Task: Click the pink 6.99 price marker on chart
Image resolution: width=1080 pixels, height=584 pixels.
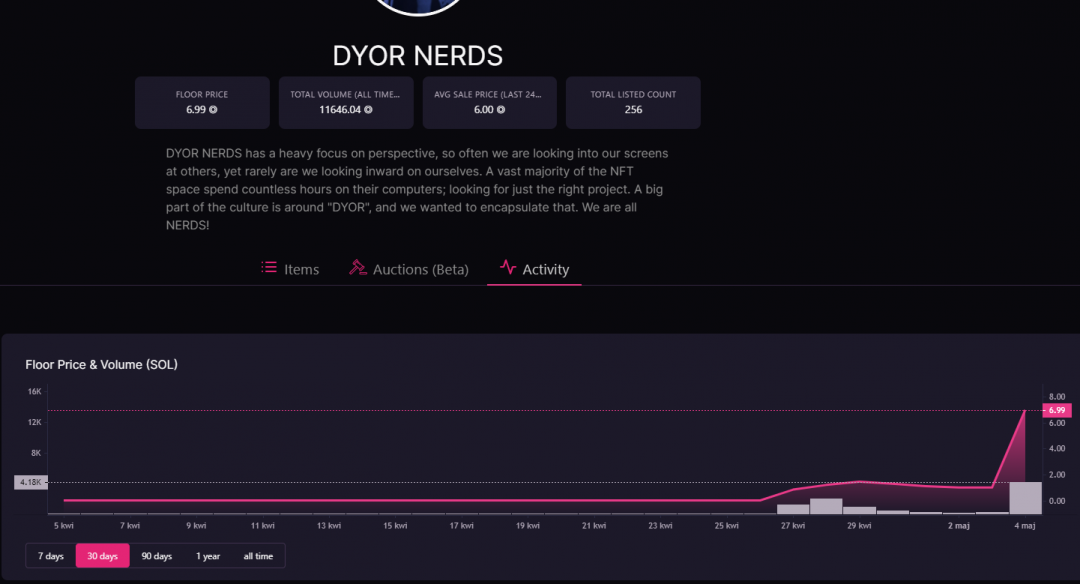Action: (1058, 411)
